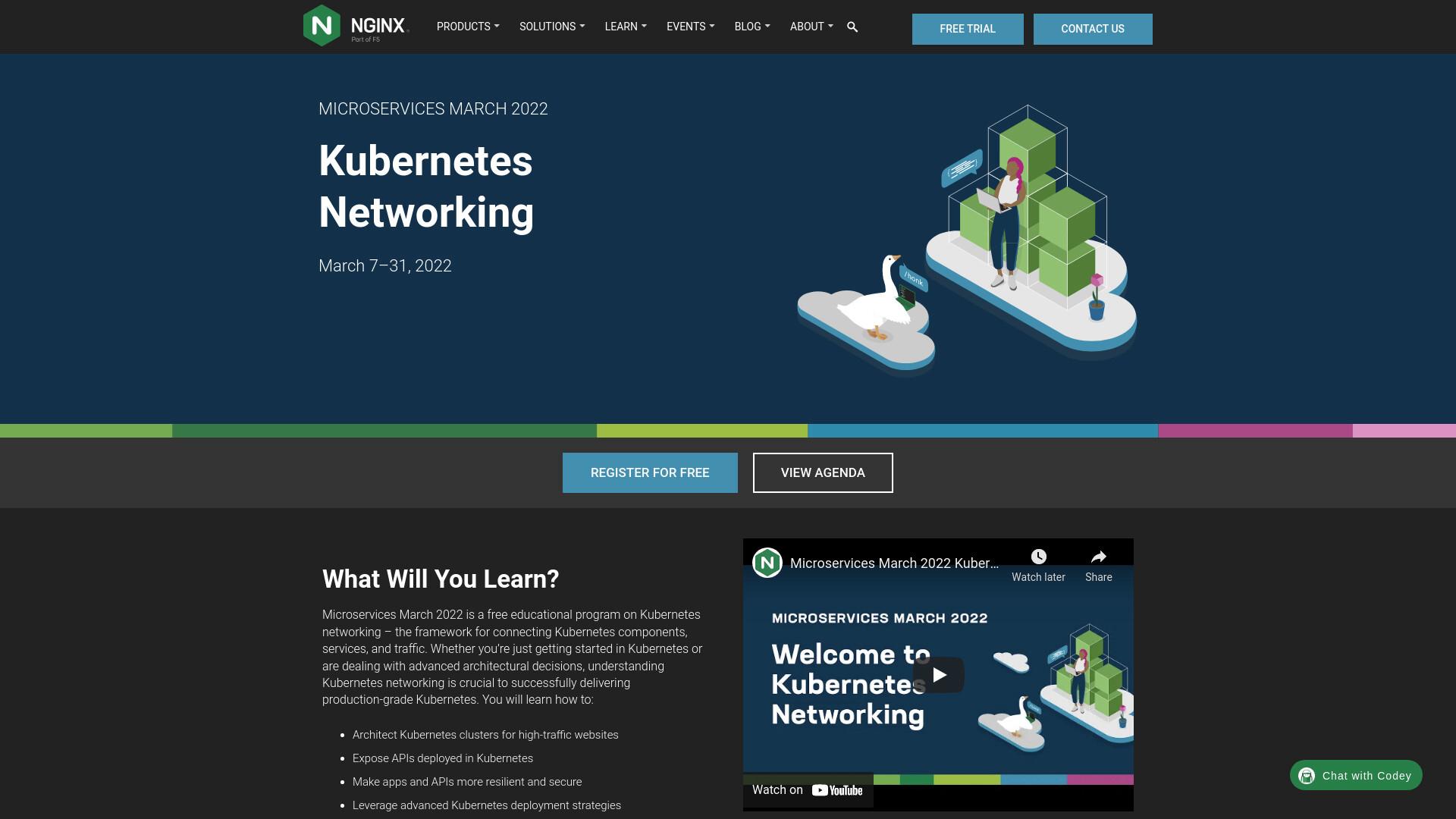The width and height of the screenshot is (1456, 819).
Task: Open the Chat with Codey widget
Action: [1356, 775]
